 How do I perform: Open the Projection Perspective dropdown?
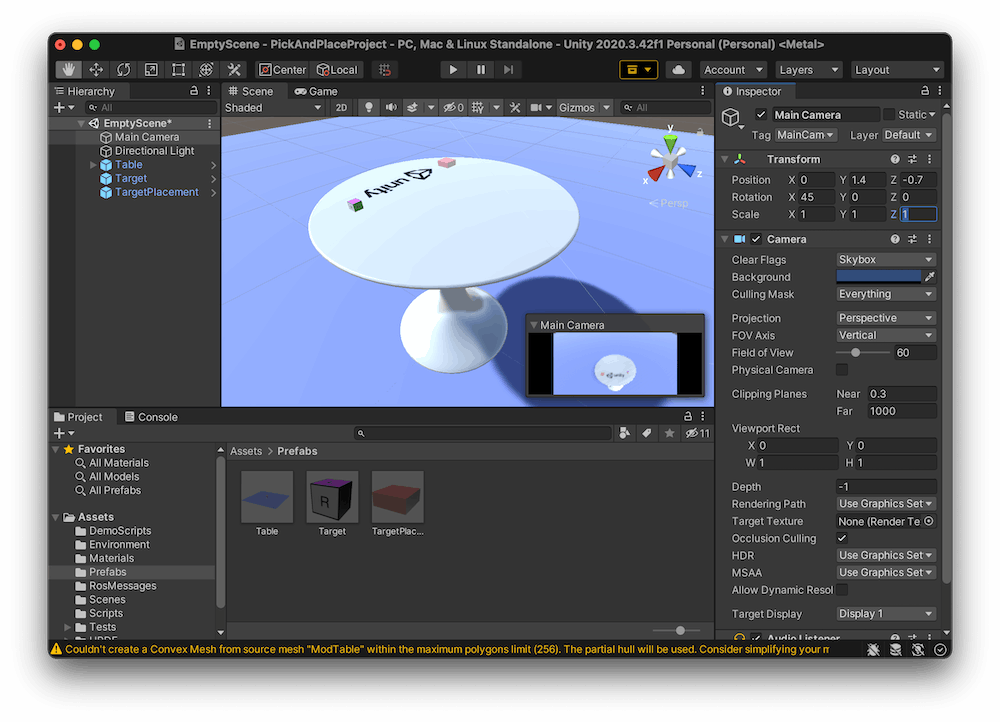885,318
